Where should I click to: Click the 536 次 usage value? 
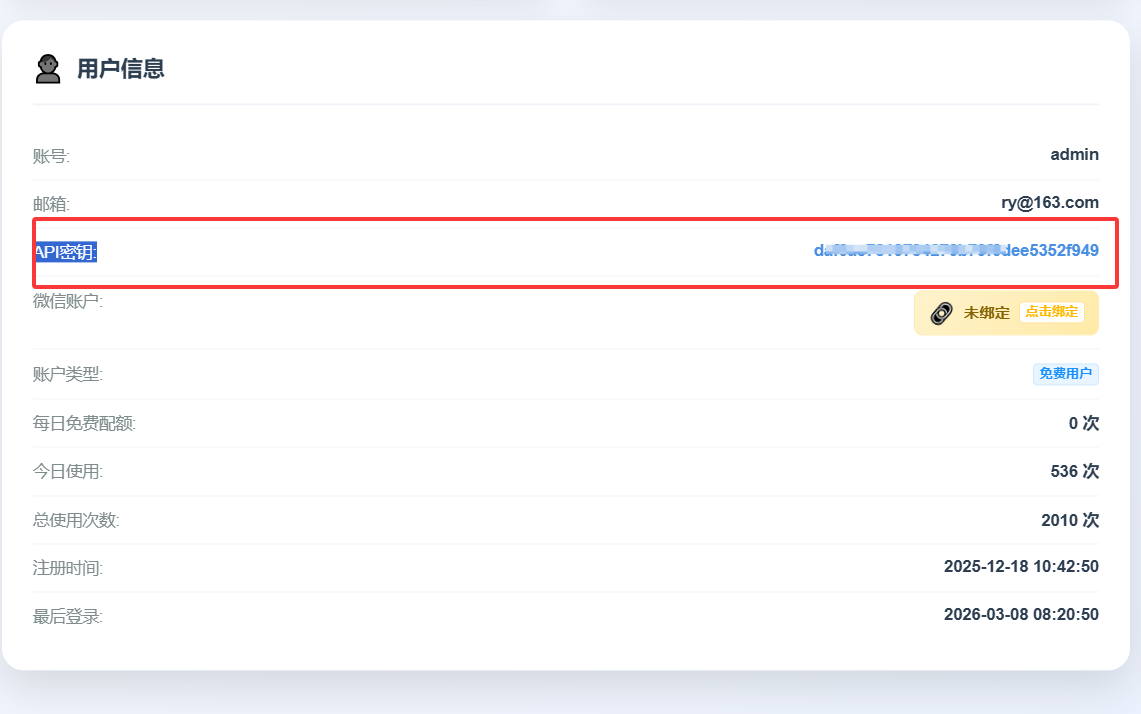click(x=1074, y=471)
